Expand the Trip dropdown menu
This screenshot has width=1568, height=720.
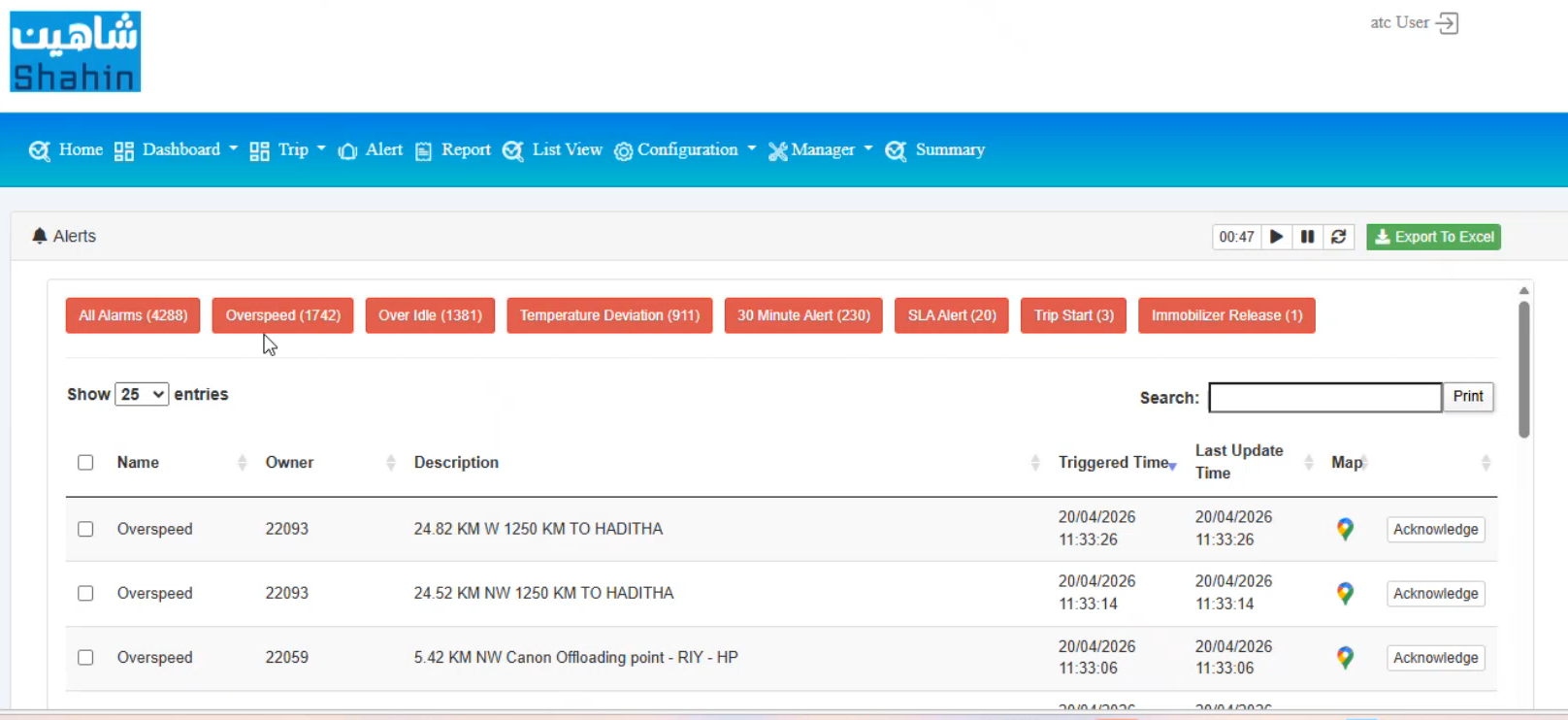(x=321, y=149)
